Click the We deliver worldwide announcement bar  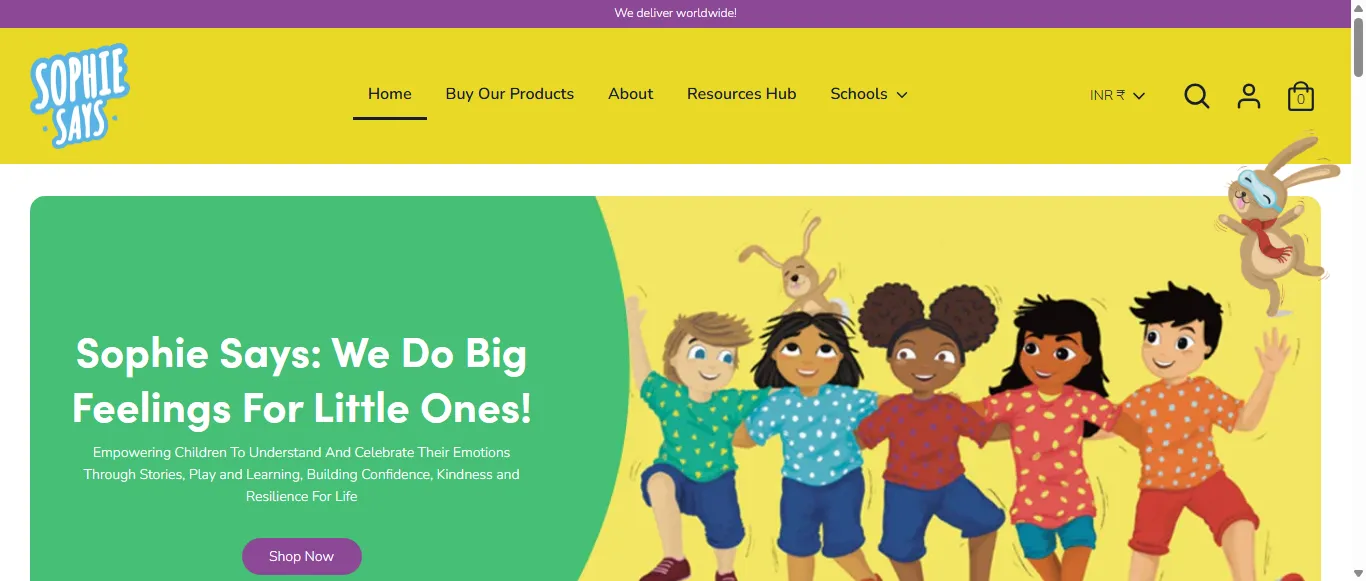676,14
